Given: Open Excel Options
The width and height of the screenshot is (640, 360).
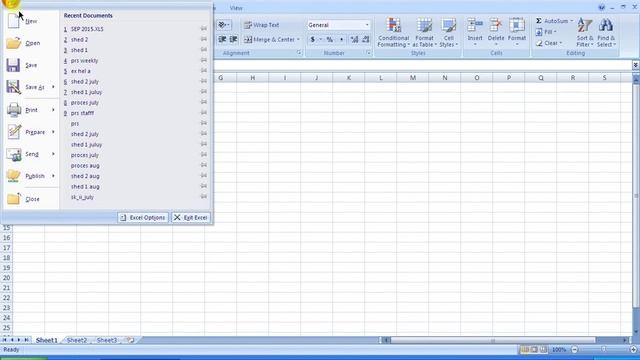Looking at the screenshot, I should [143, 218].
